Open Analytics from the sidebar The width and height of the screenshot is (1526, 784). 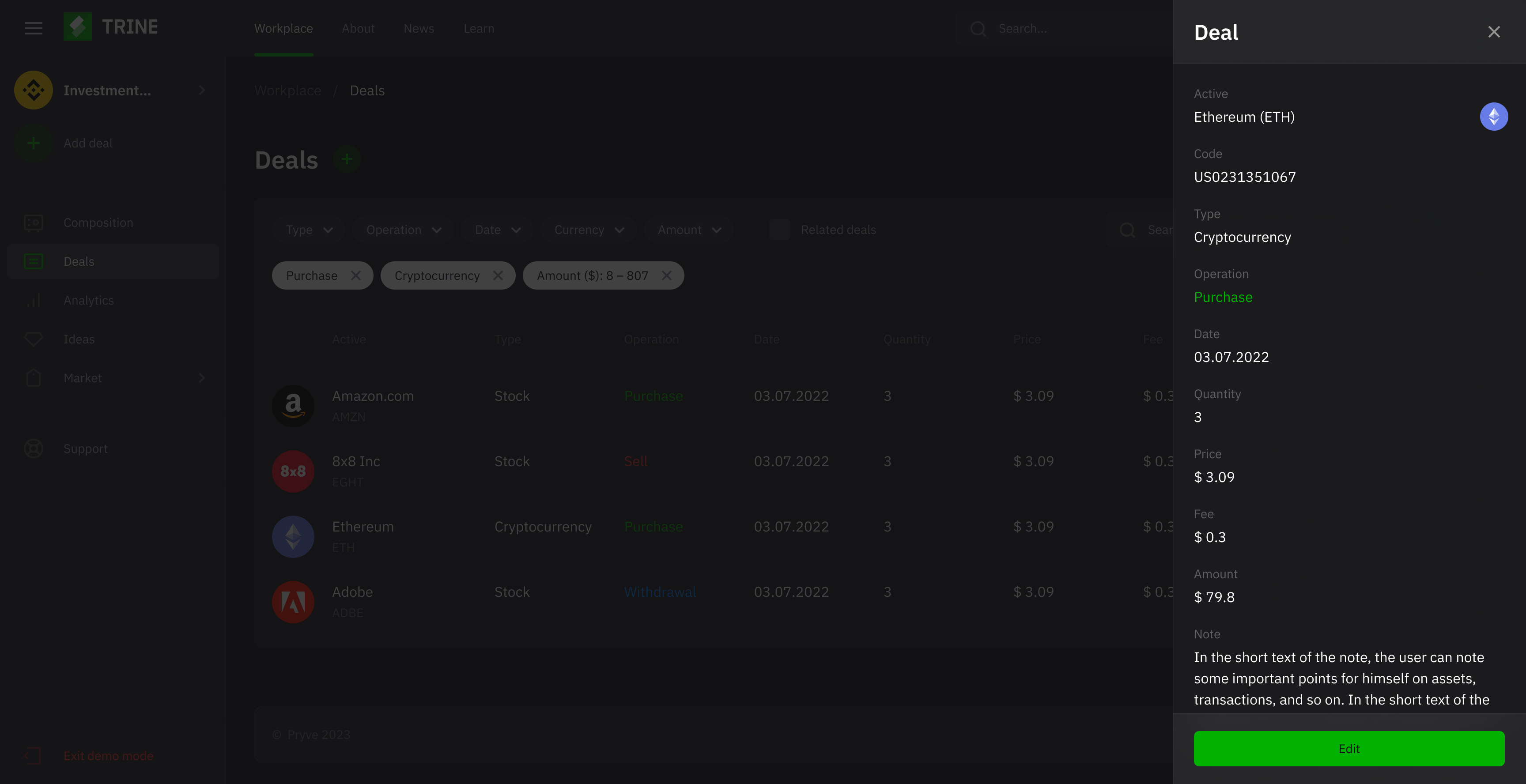tap(88, 300)
